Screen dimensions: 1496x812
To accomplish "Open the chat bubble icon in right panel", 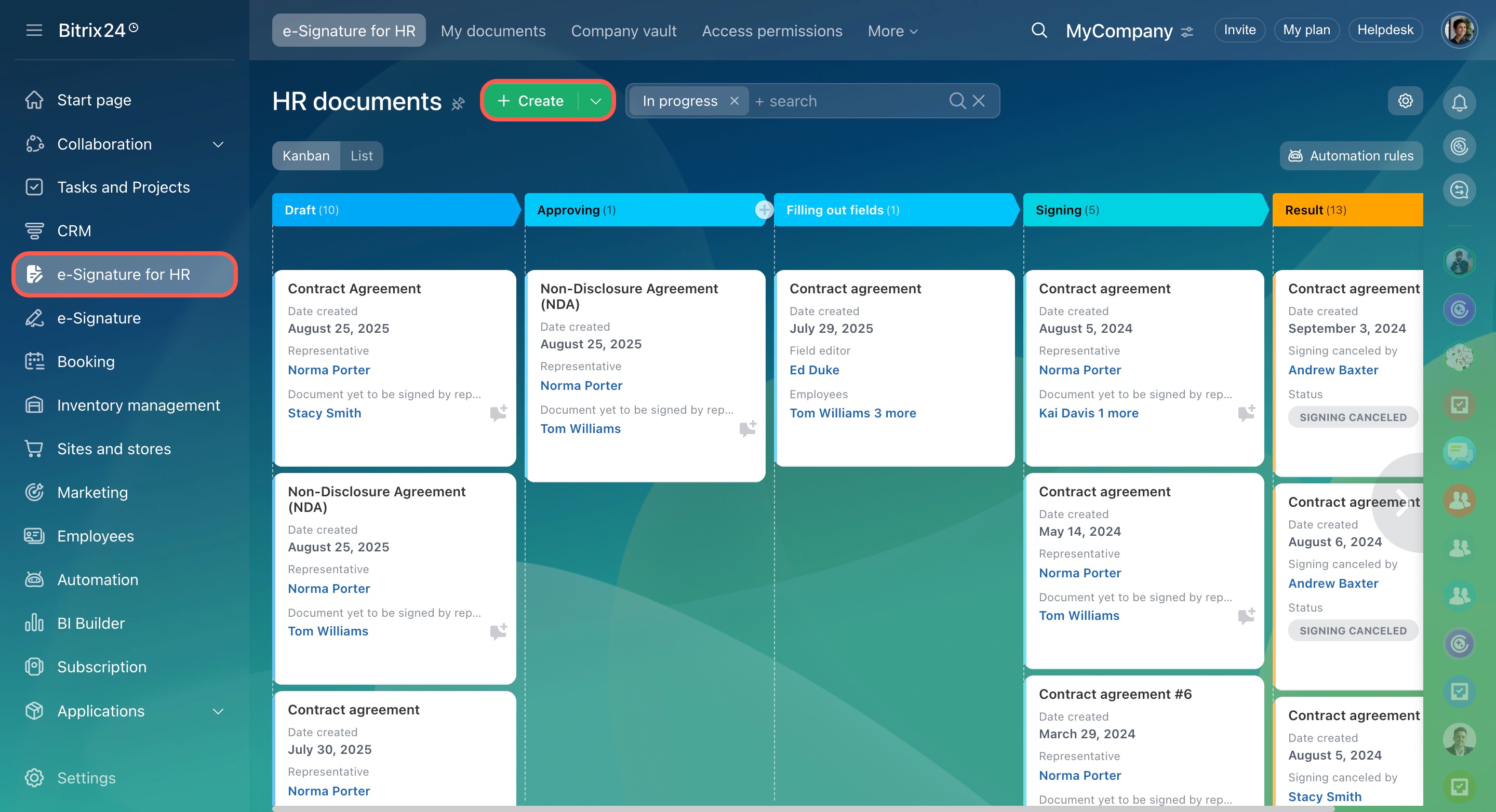I will click(x=1459, y=452).
